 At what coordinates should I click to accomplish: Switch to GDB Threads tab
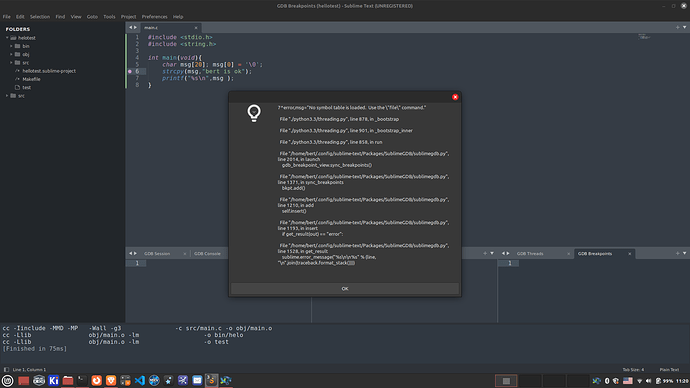pos(530,254)
